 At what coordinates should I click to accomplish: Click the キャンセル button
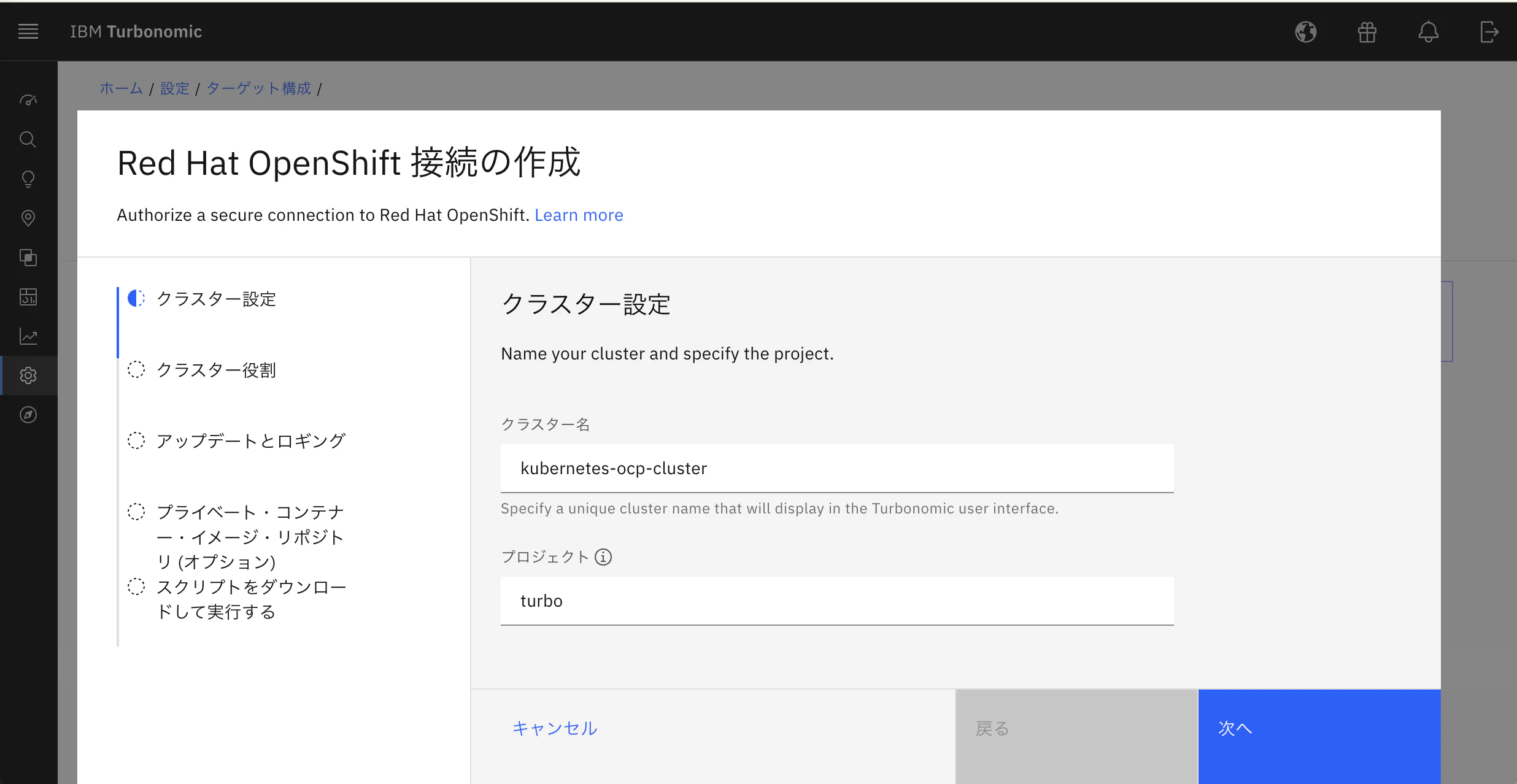click(554, 728)
